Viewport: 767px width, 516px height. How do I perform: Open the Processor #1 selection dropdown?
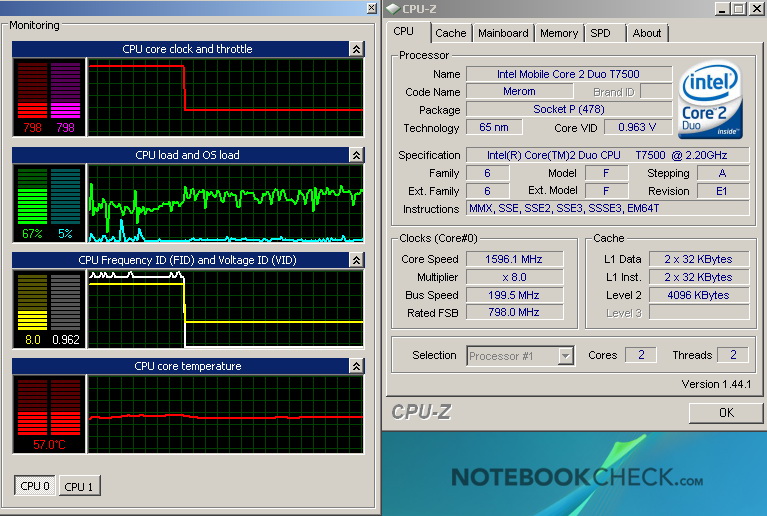tap(565, 356)
